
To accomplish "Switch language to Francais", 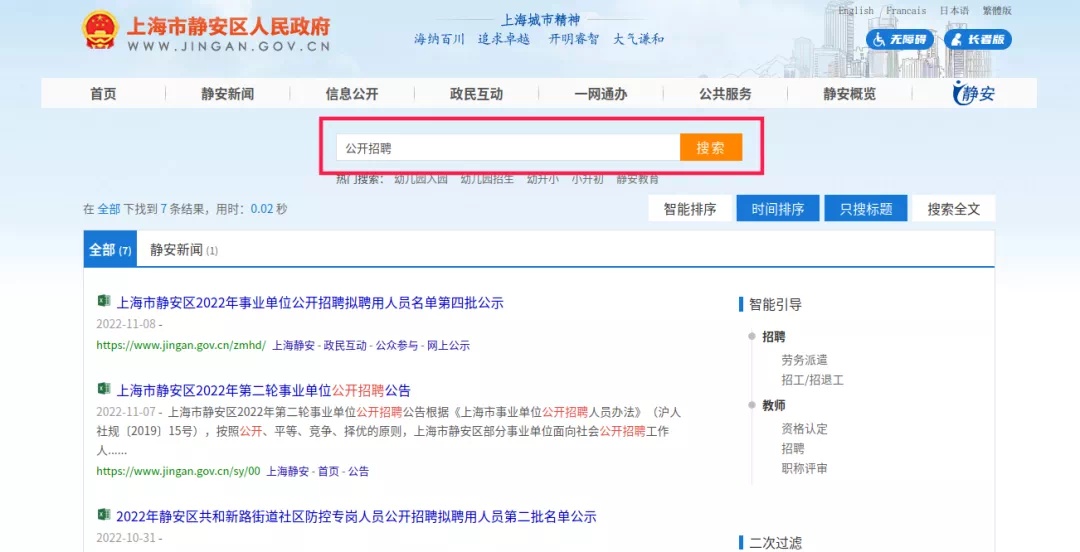I will click(x=906, y=10).
